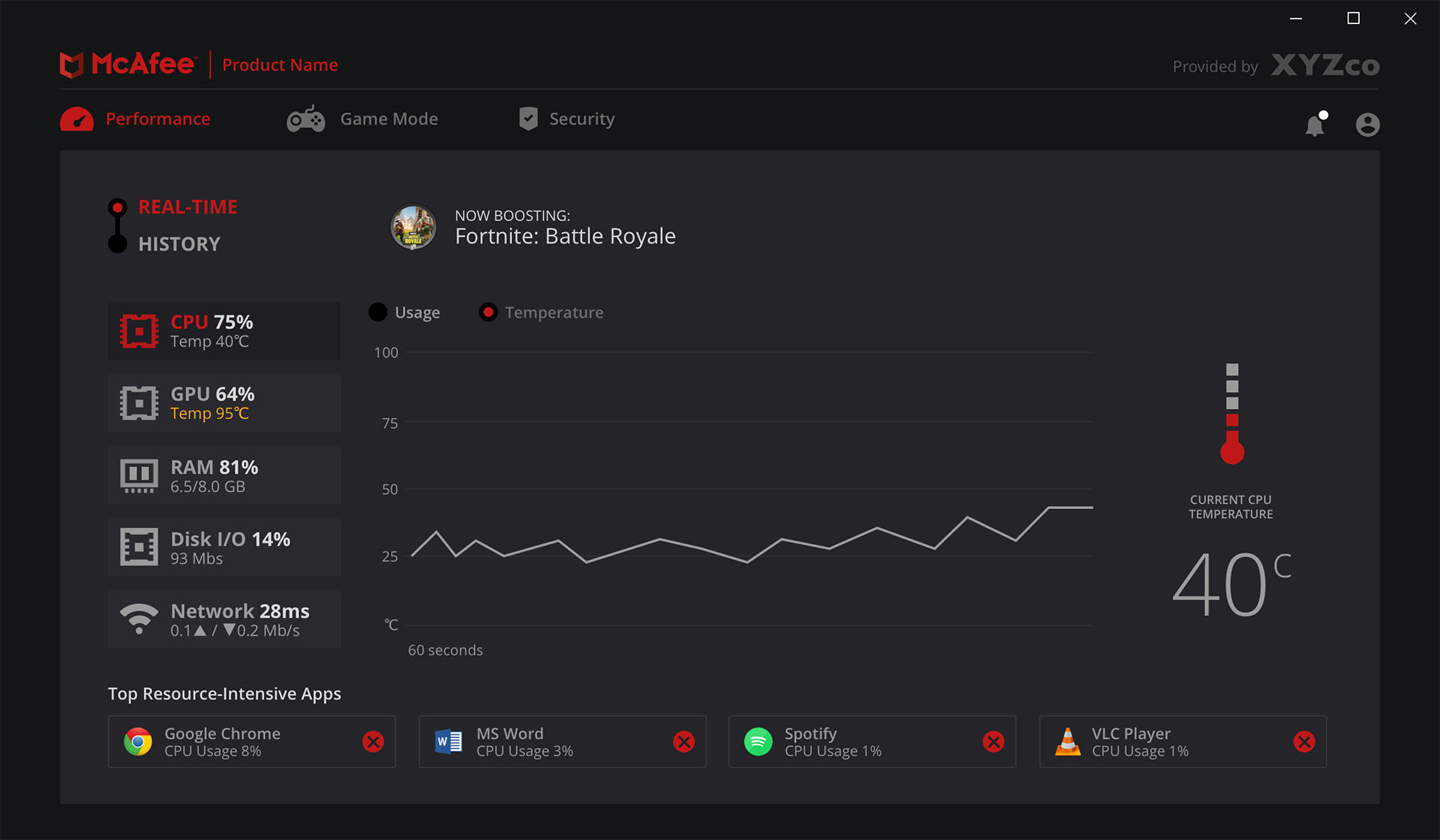Image resolution: width=1440 pixels, height=840 pixels.
Task: Select the Temperature graph option
Action: (x=541, y=313)
